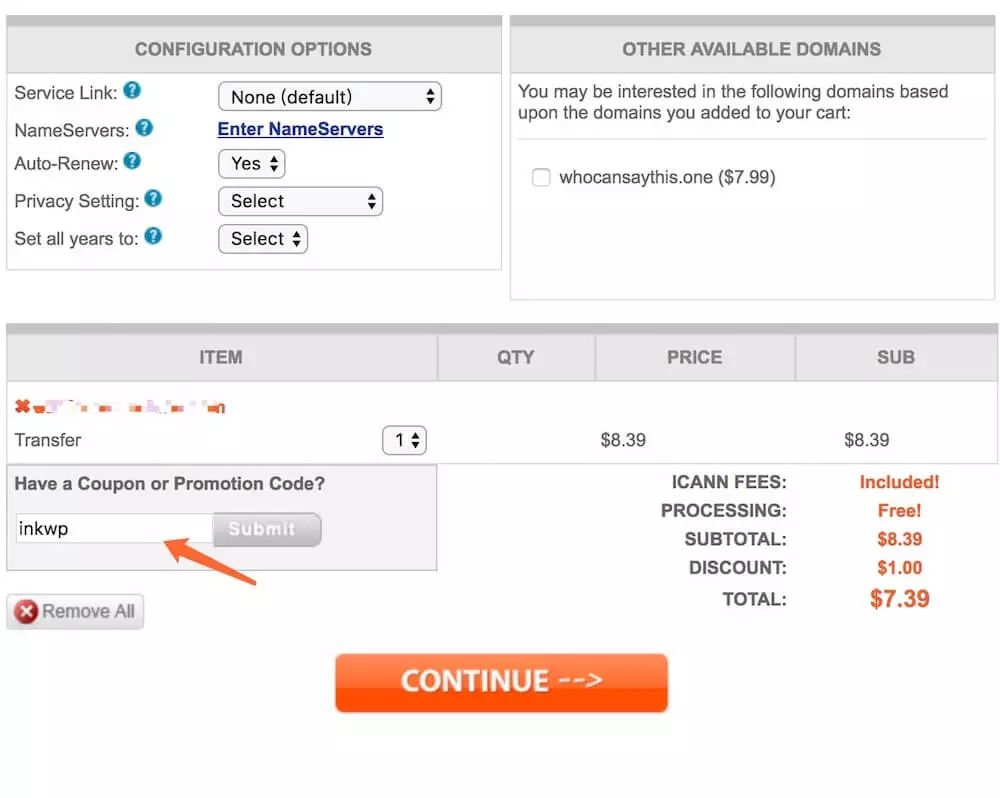Click the help icon beside Service Link
The image size is (1000, 798).
(131, 91)
